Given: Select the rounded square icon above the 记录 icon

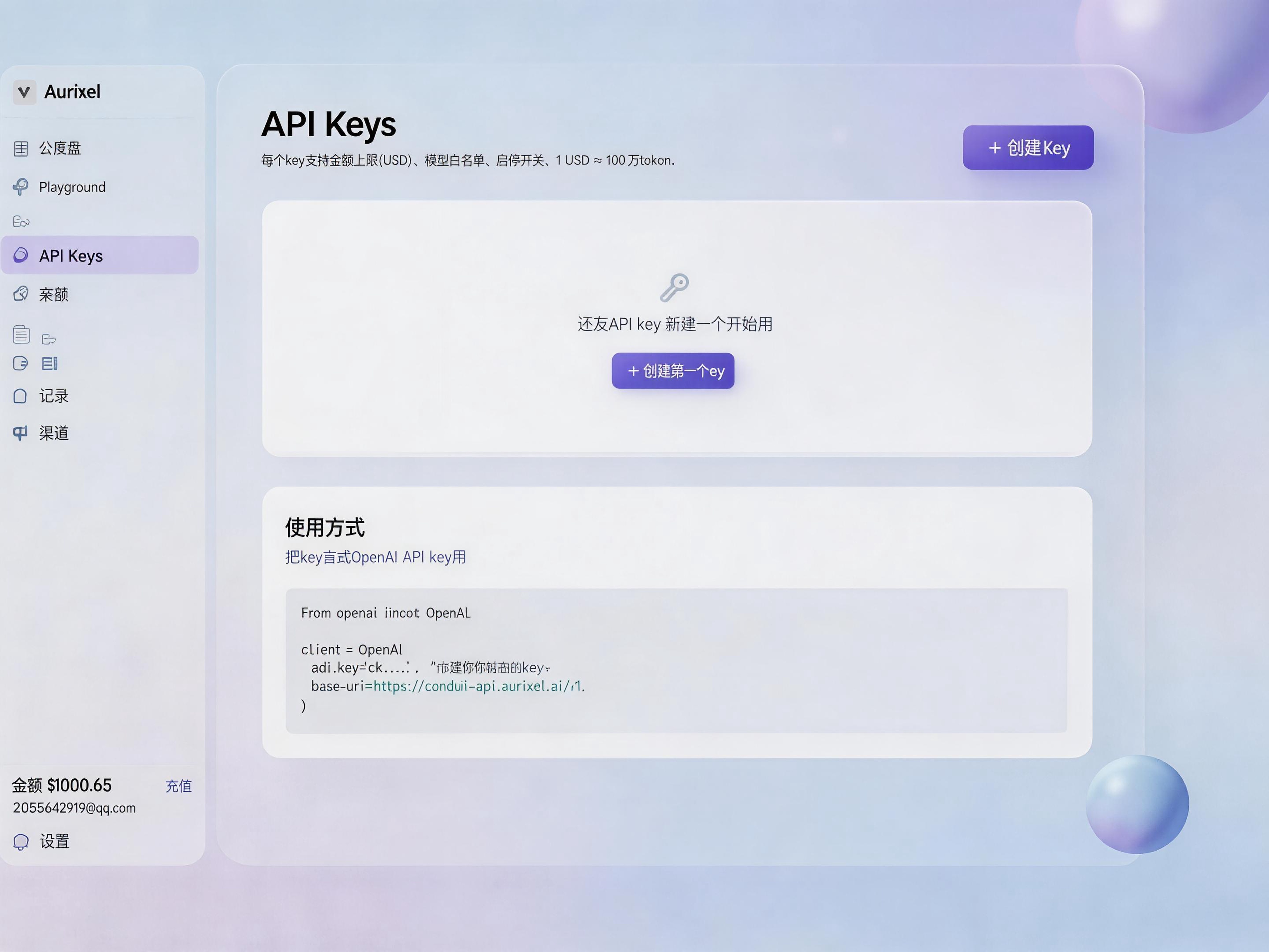Looking at the screenshot, I should (20, 363).
